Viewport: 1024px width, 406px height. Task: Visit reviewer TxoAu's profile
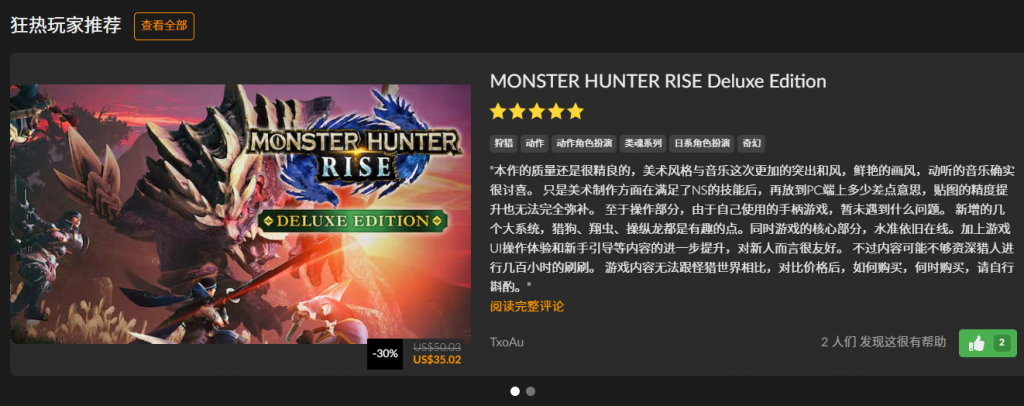click(507, 342)
